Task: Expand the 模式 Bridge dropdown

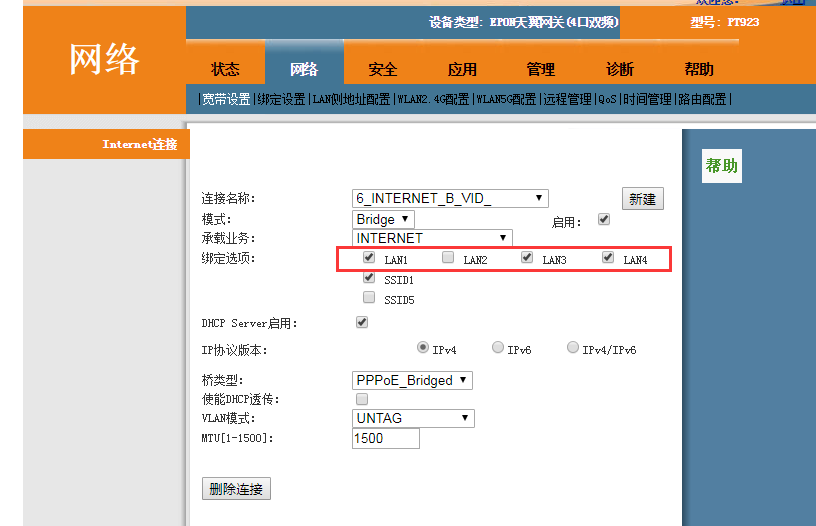Action: click(383, 219)
